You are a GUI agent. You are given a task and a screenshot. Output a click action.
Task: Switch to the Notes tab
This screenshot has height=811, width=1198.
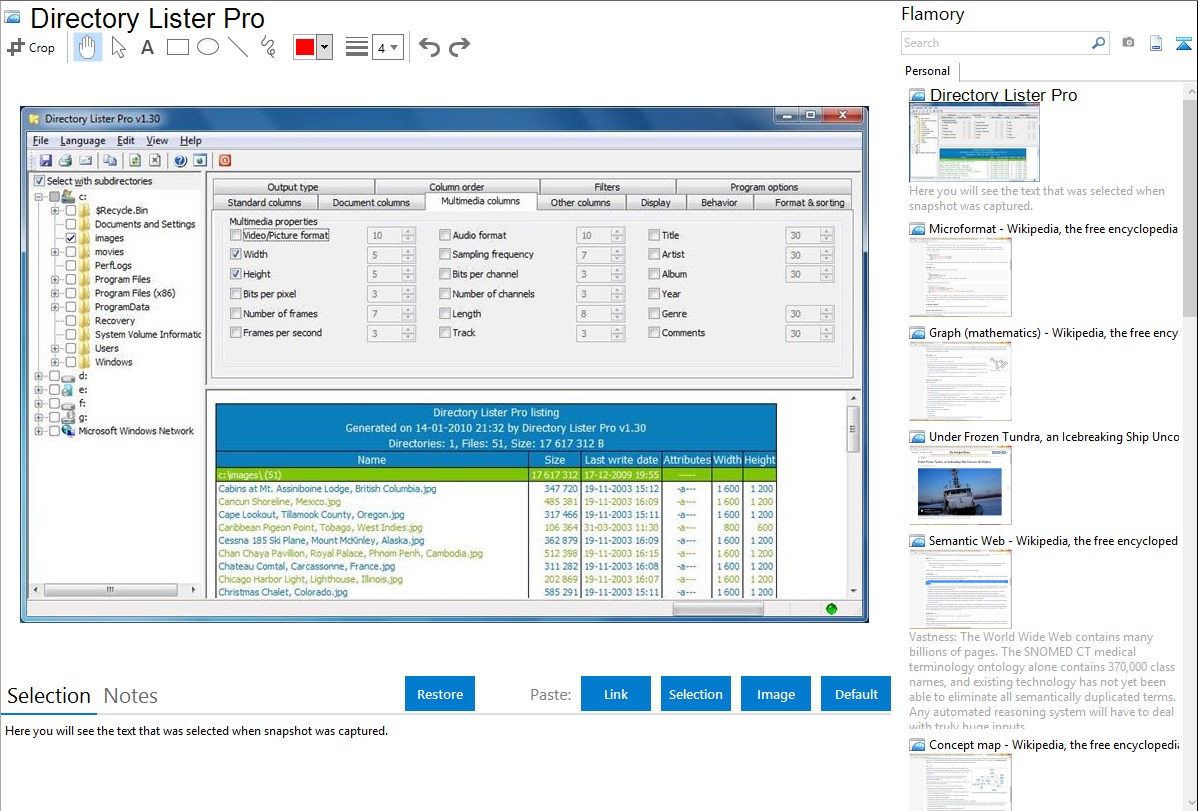click(x=131, y=696)
